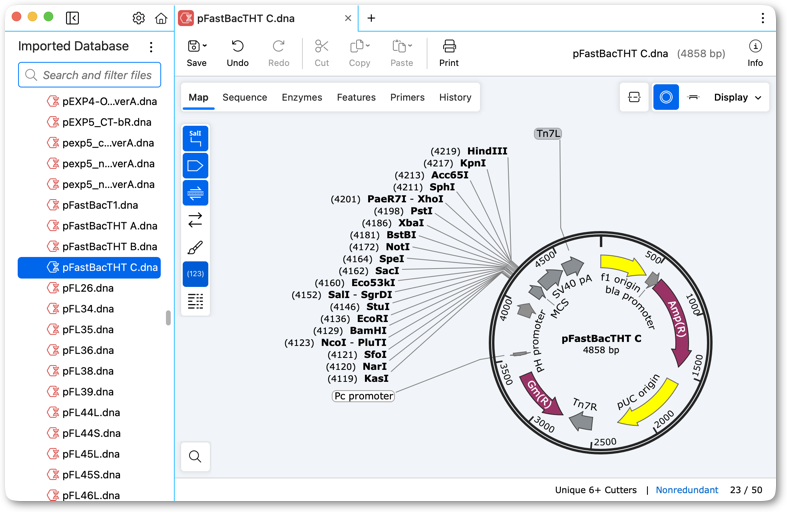Screen dimensions: 787x512
Task: Select the f1 origin feature arrow
Action: (x=622, y=265)
